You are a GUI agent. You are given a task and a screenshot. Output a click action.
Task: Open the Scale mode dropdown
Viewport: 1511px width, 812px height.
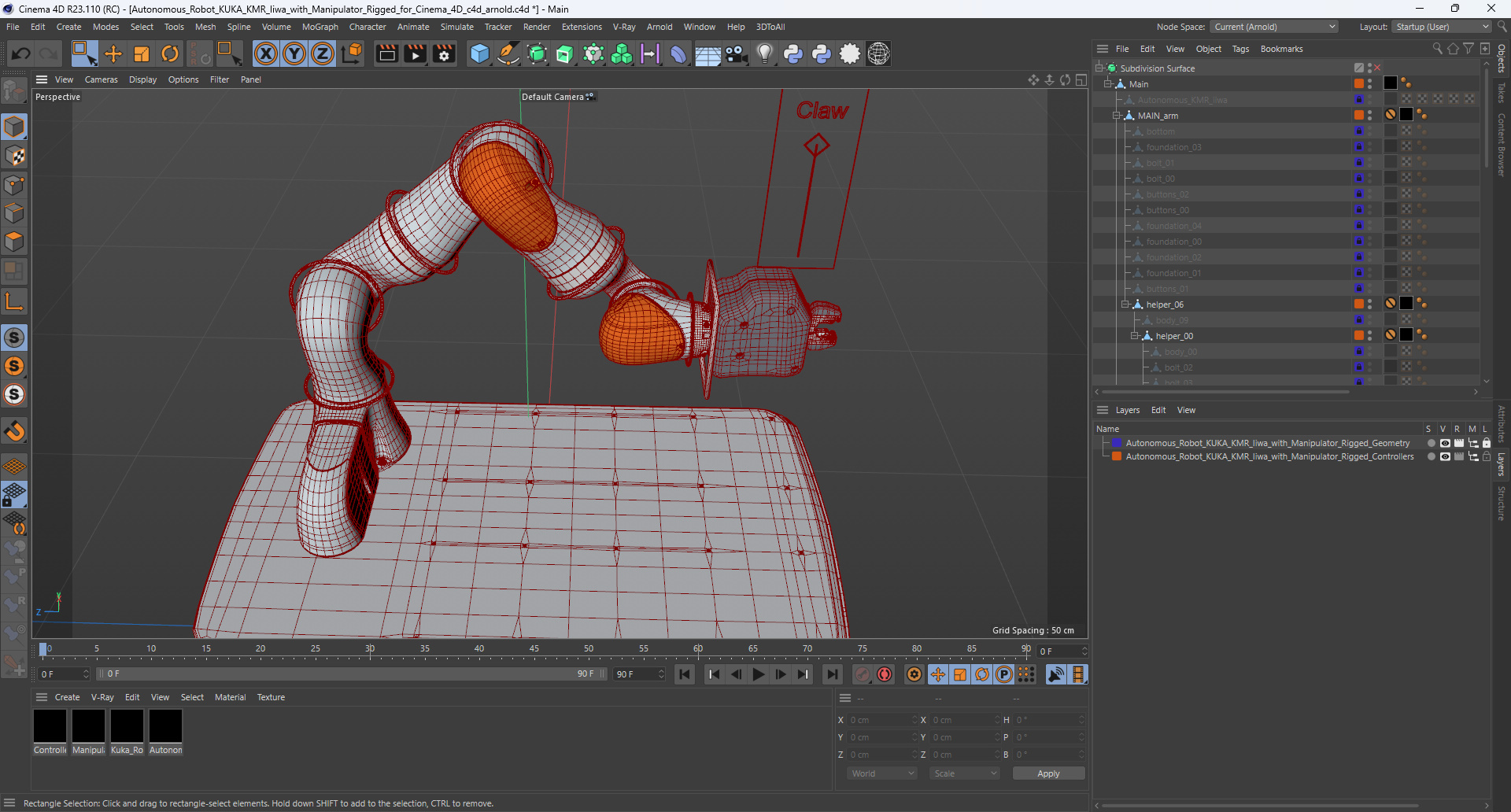(x=965, y=773)
